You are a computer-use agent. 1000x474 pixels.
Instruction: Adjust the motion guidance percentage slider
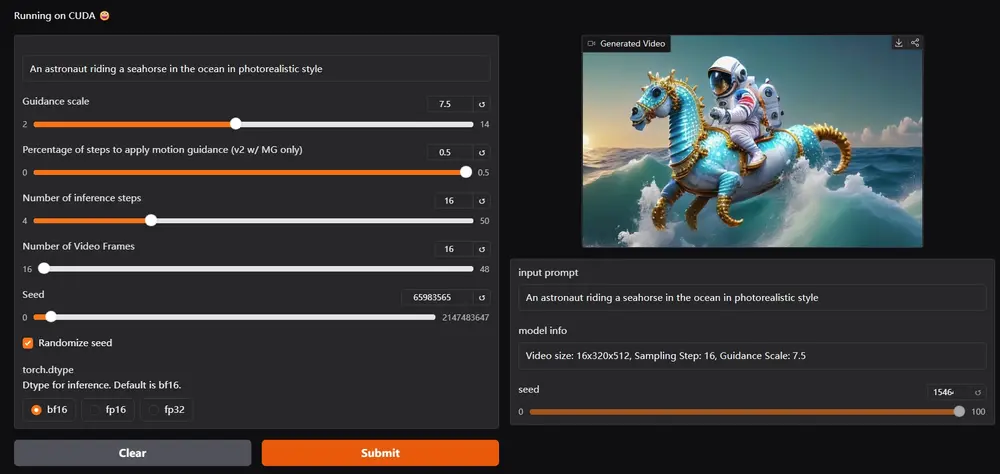(x=253, y=172)
